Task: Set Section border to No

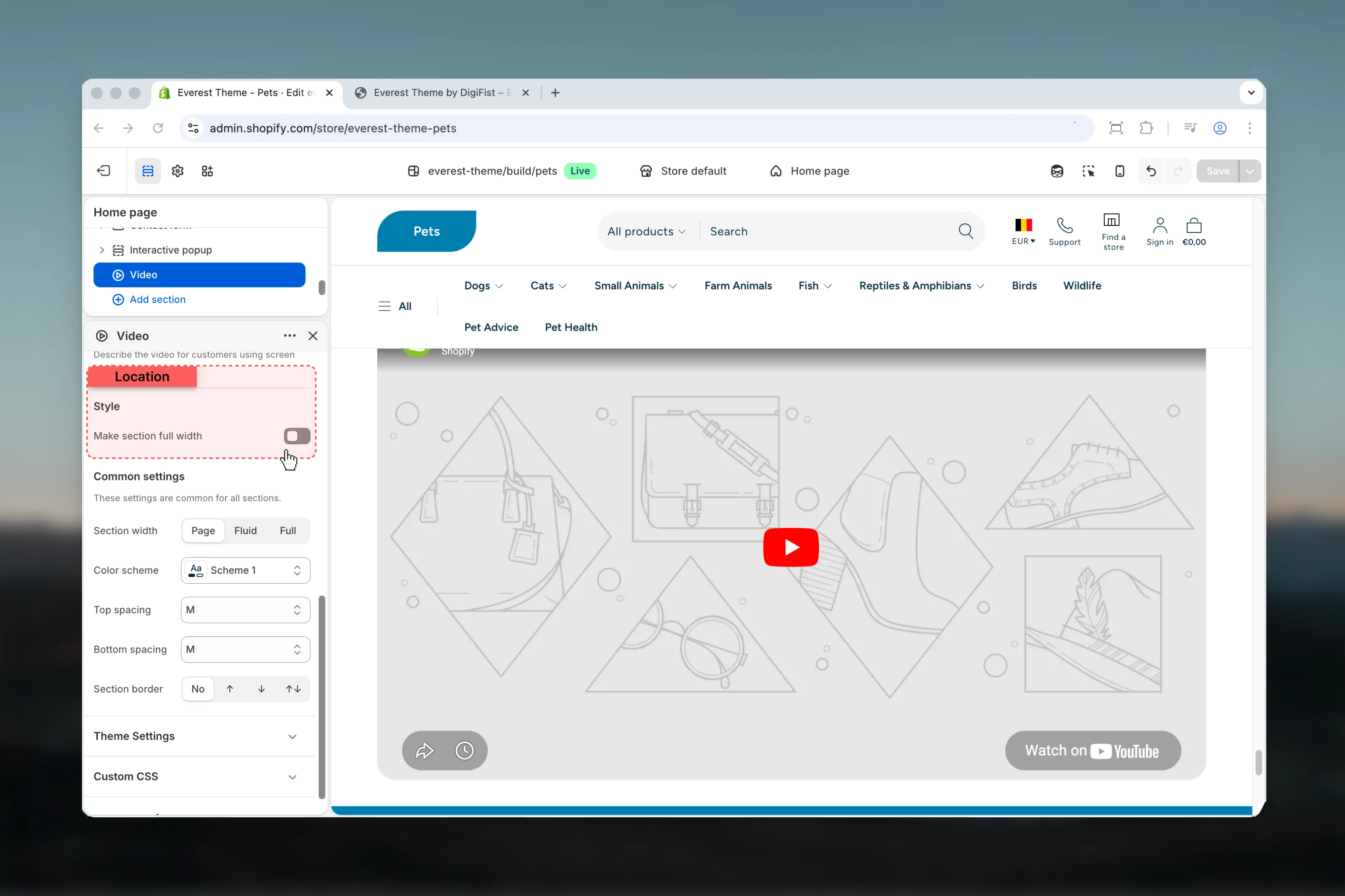Action: point(198,689)
